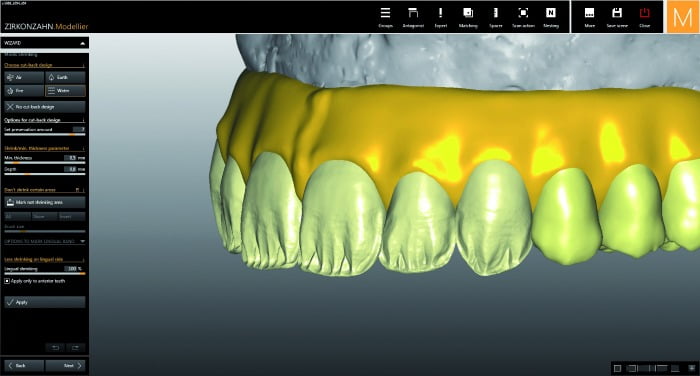Image resolution: width=700 pixels, height=376 pixels.
Task: Select the Earth cut-back design
Action: 65,77
